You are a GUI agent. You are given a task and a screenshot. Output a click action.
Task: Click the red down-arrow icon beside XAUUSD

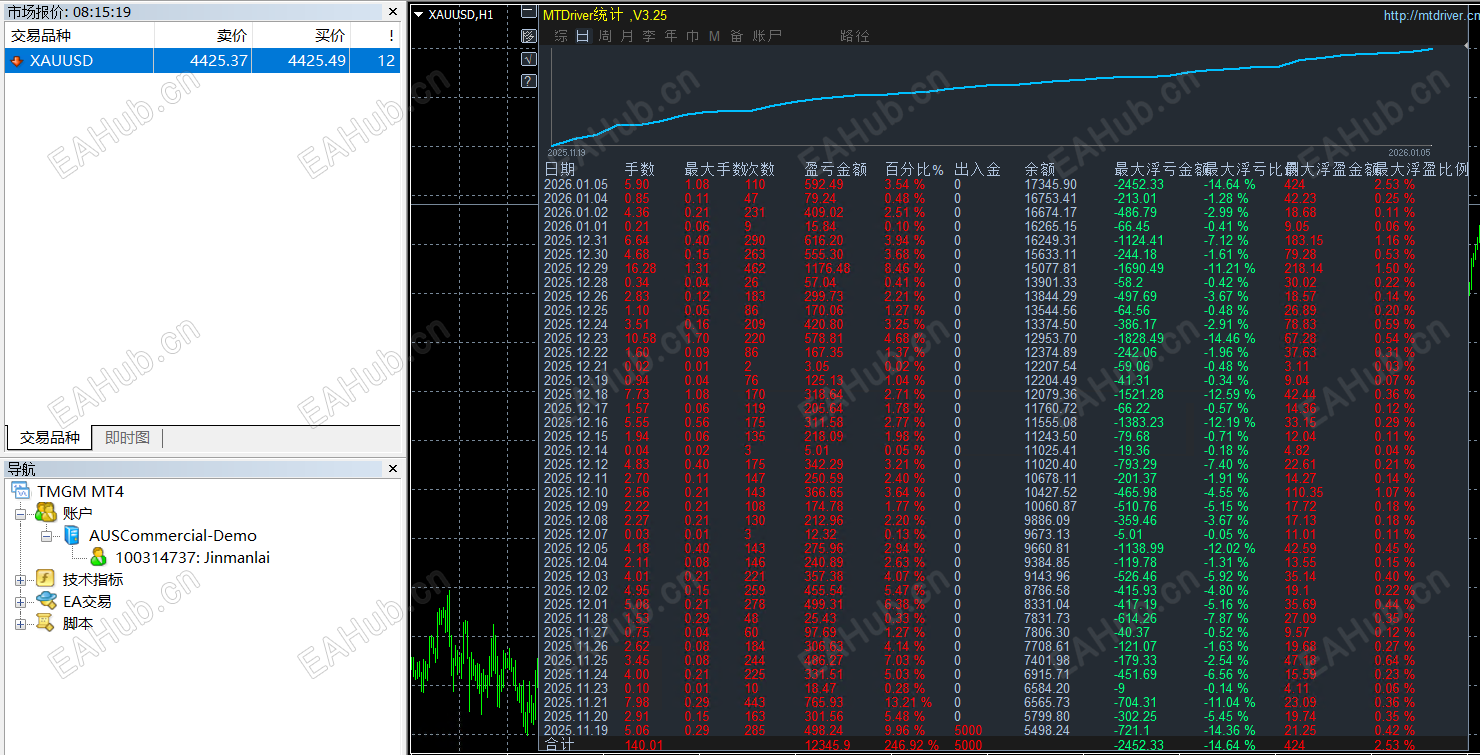coord(16,61)
